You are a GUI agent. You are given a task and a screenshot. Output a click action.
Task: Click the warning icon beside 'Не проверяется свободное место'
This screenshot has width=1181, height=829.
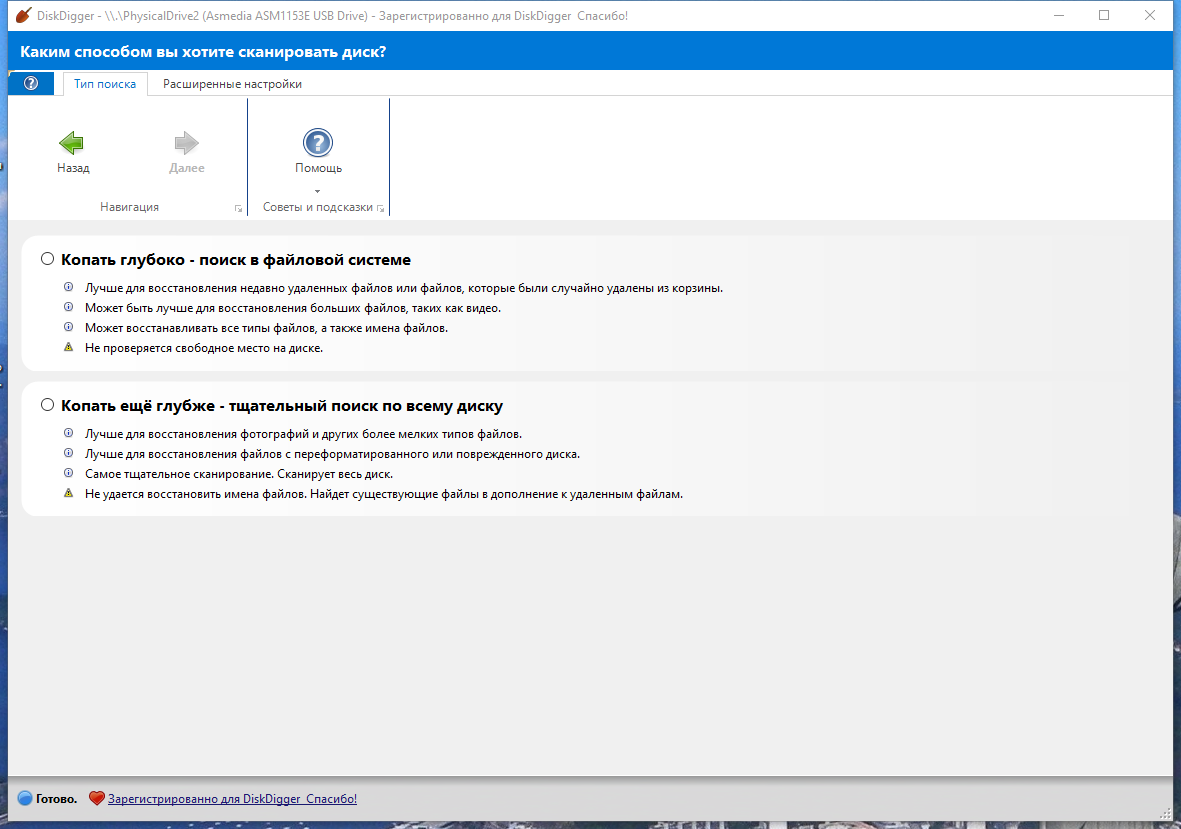pyautogui.click(x=69, y=347)
